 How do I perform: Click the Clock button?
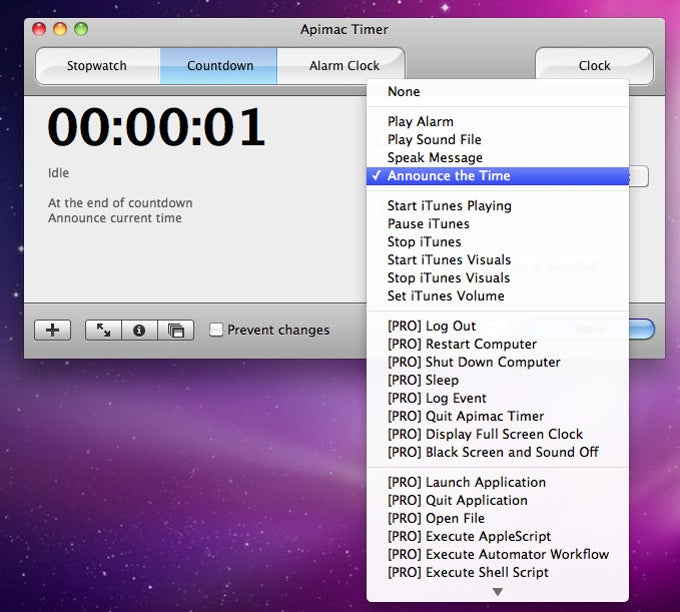tap(594, 66)
